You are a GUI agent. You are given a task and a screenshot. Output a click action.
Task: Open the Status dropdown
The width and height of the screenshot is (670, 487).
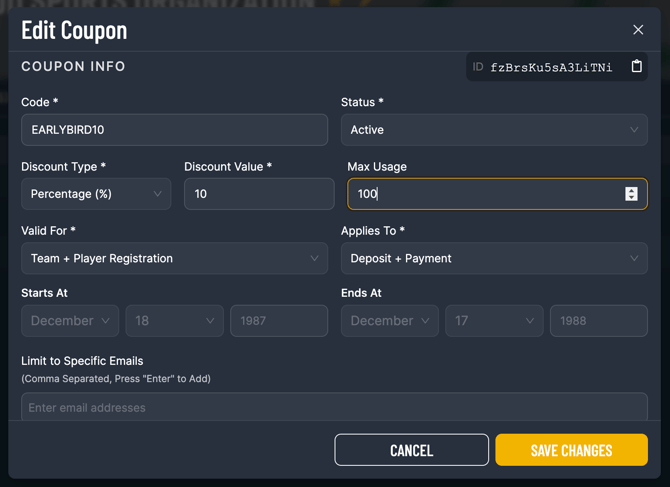494,130
